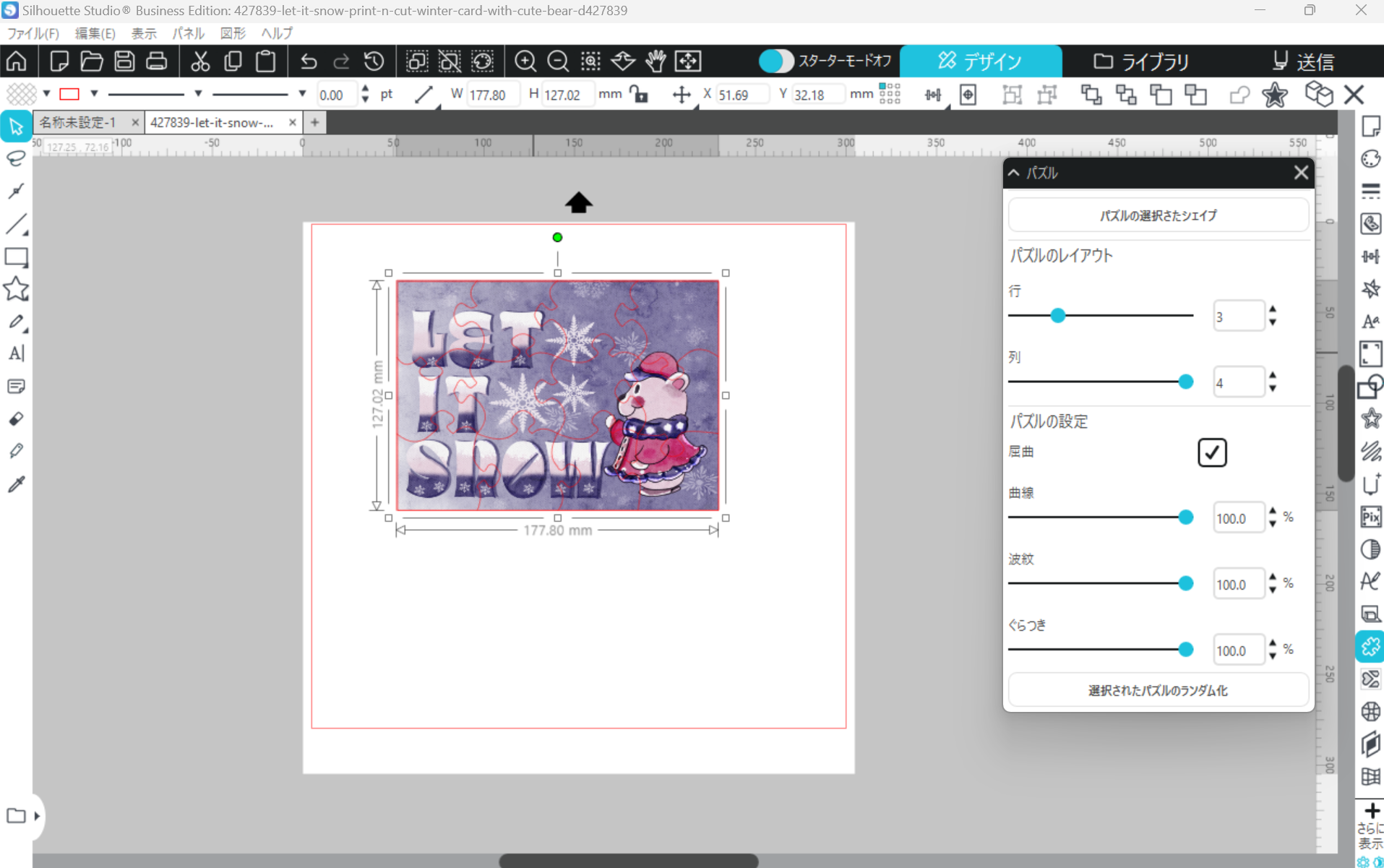
Task: Show more panels with さらに表示
Action: pos(1370,827)
